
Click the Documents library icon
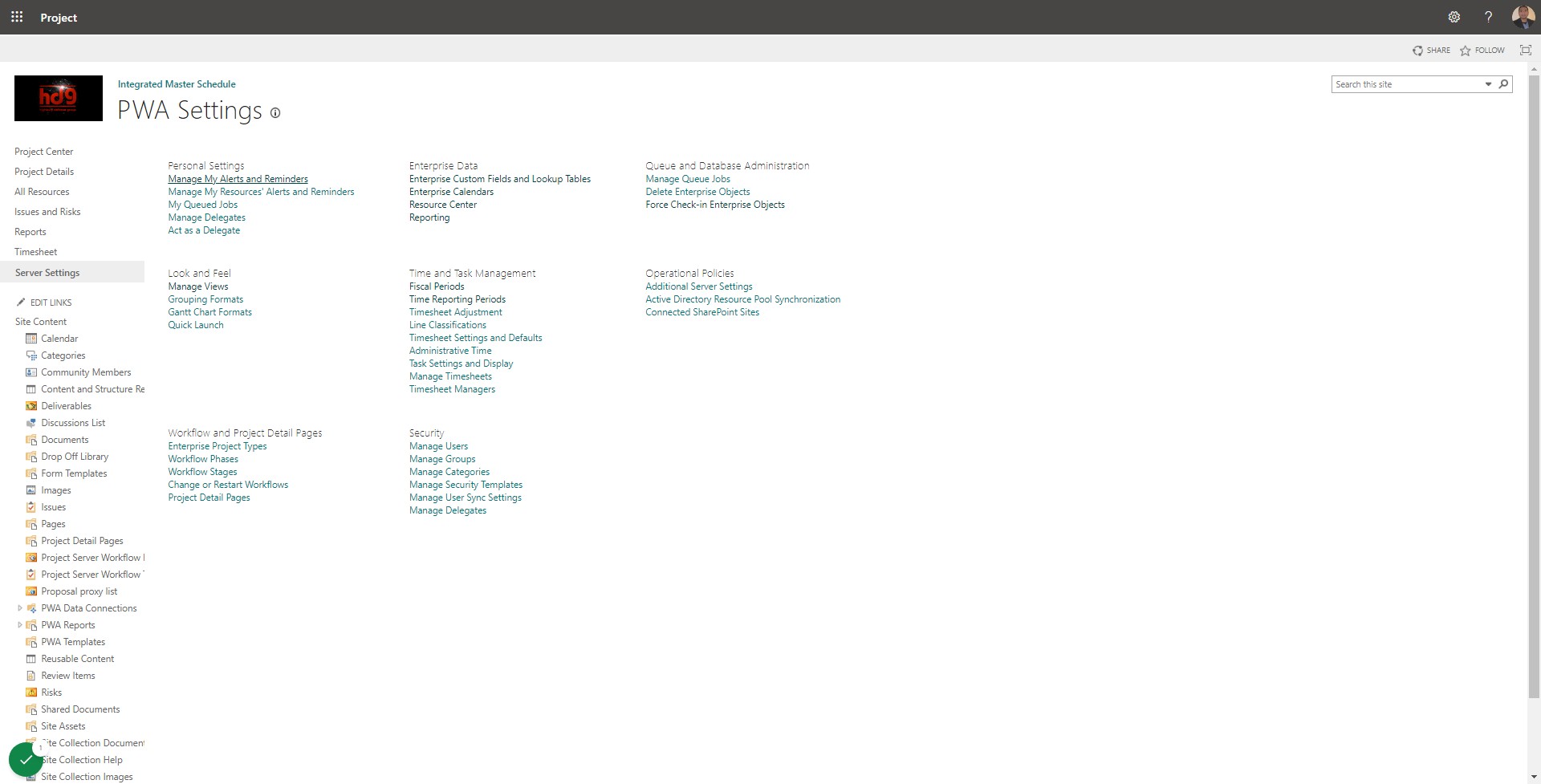[31, 440]
